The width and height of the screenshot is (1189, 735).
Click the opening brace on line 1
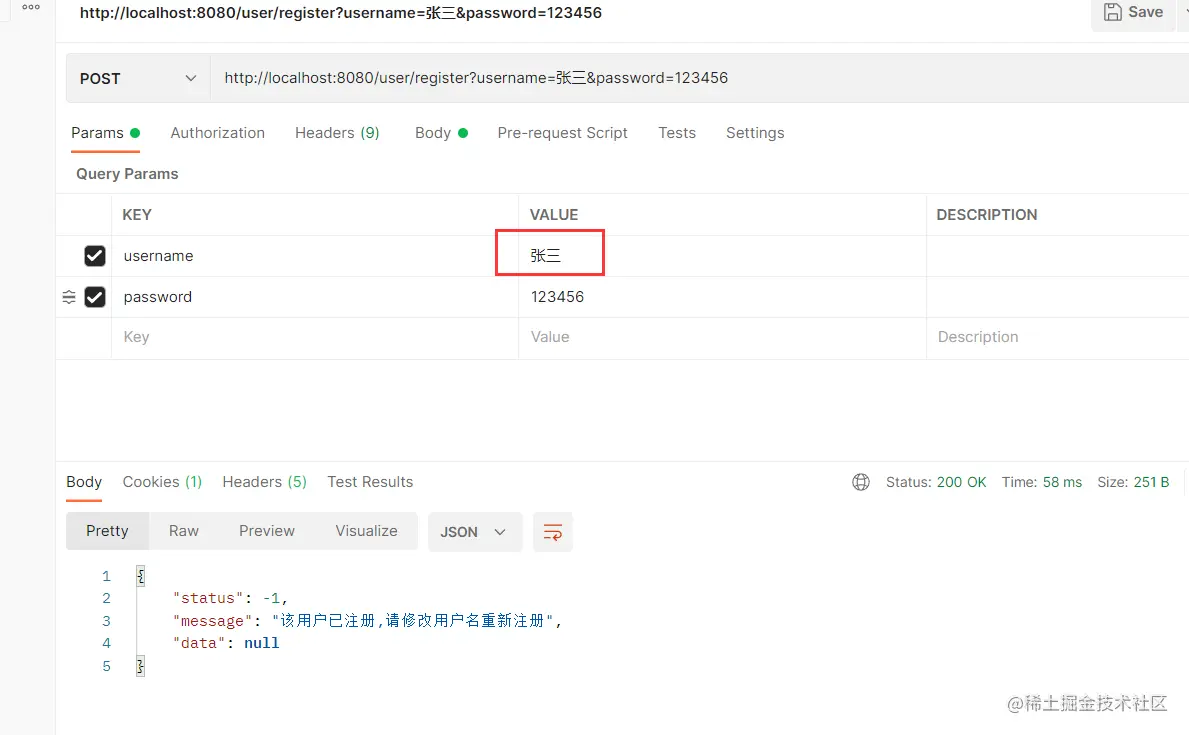140,576
